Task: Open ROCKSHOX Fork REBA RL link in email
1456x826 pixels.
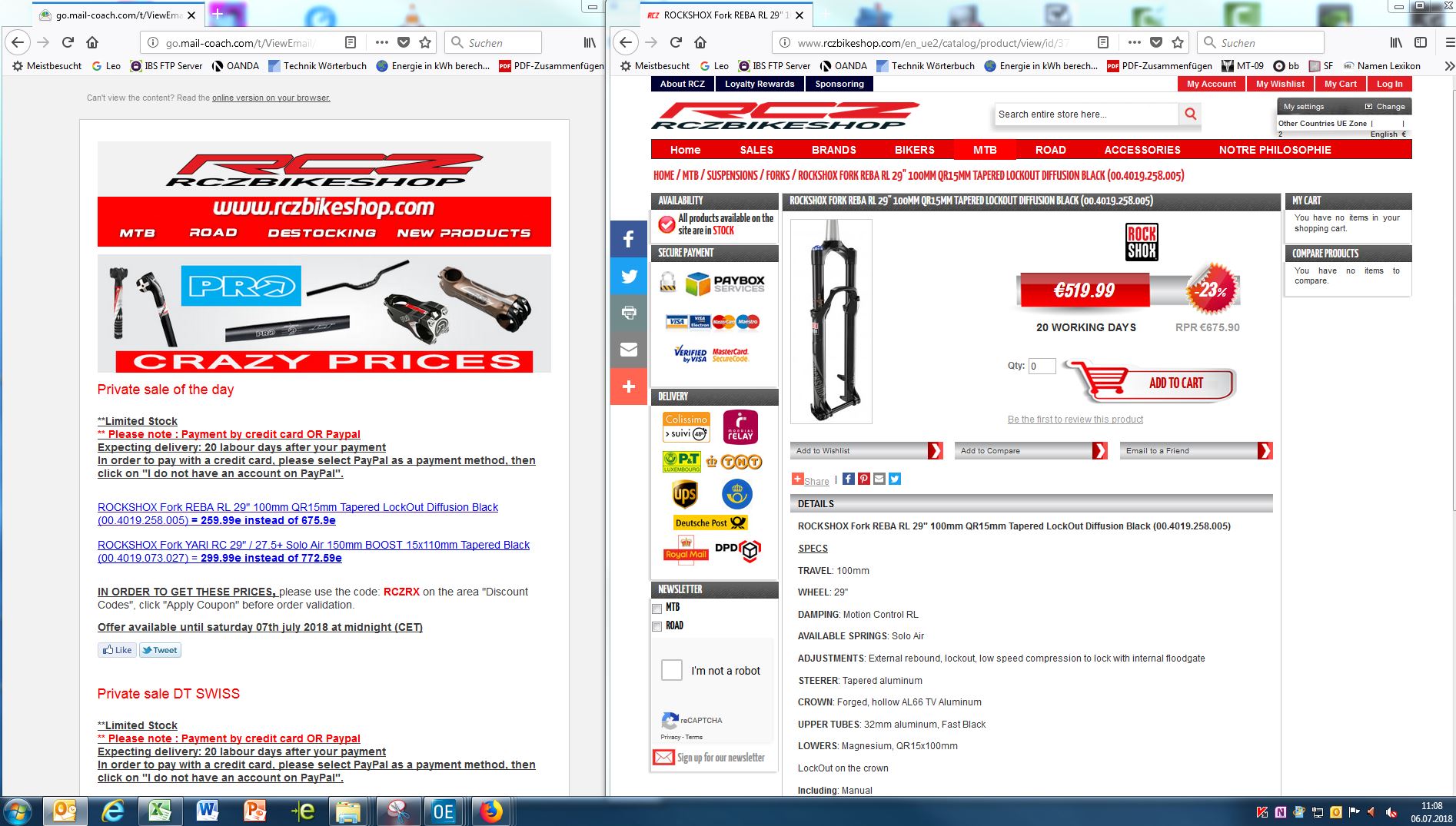Action: click(x=298, y=514)
